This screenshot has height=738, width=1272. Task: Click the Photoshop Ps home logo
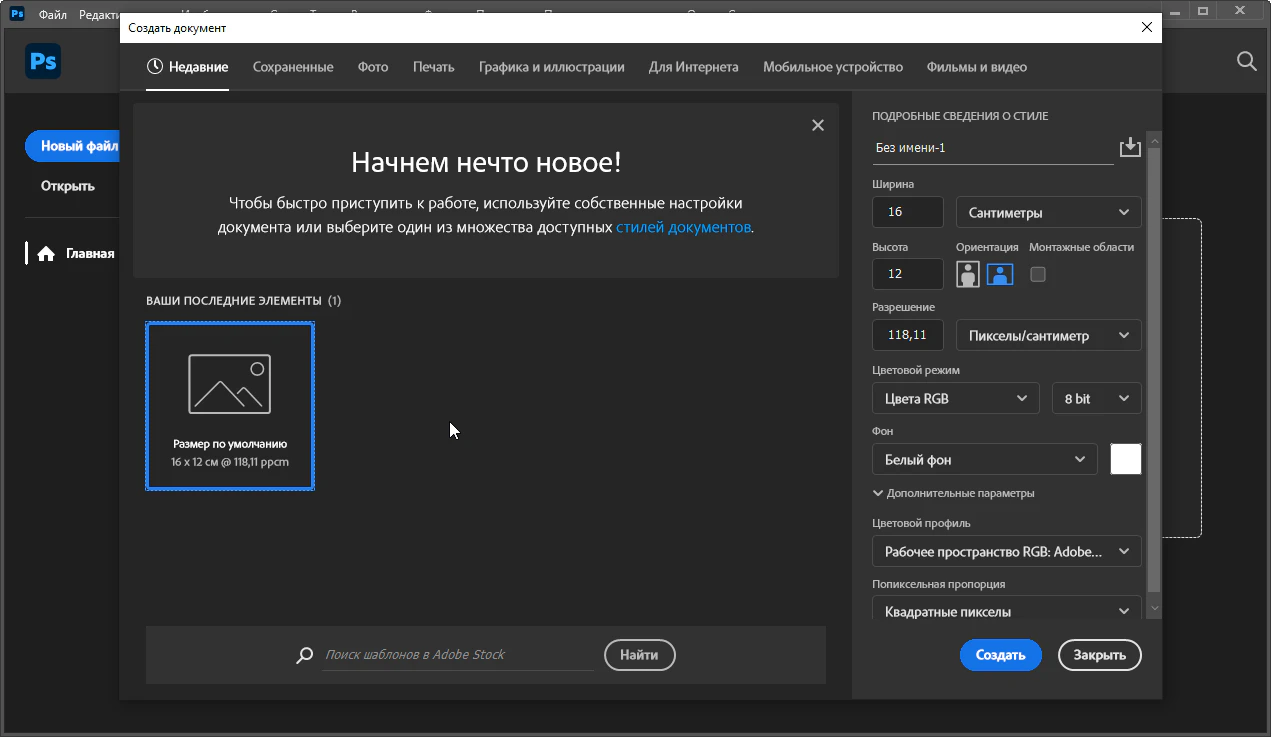[x=43, y=62]
